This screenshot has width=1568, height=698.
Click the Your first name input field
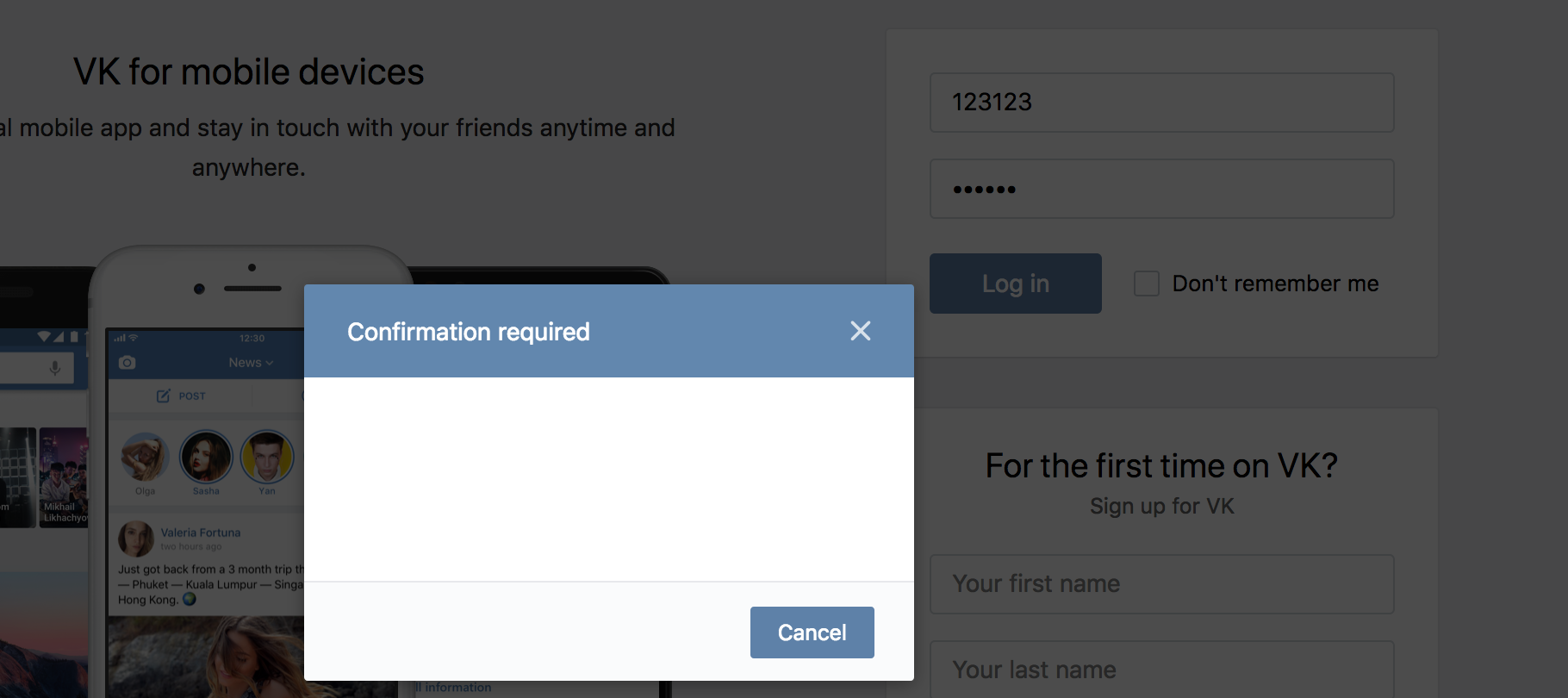(1161, 584)
